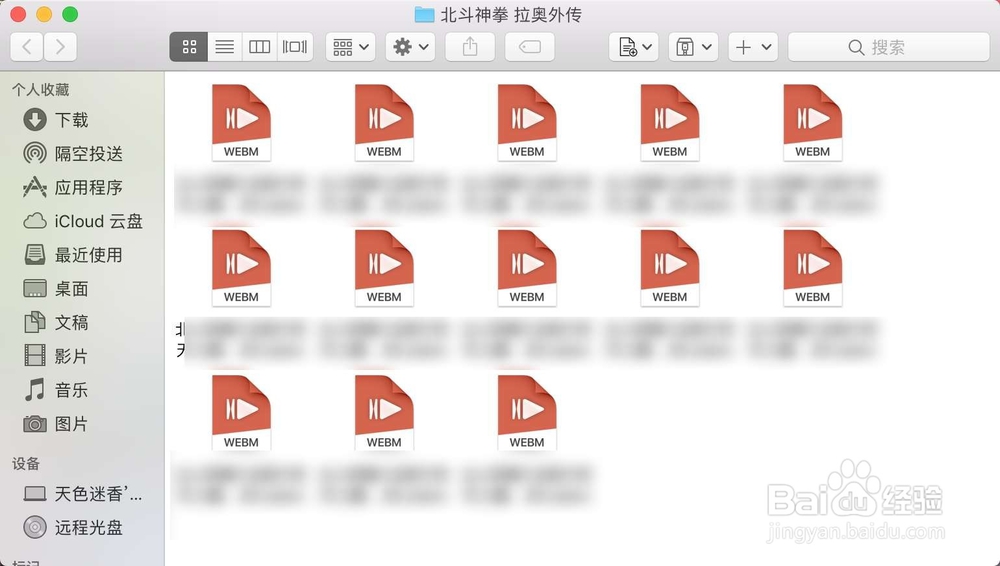This screenshot has width=1000, height=566.
Task: Click the 个人收藏 sidebar section header
Action: click(41, 90)
